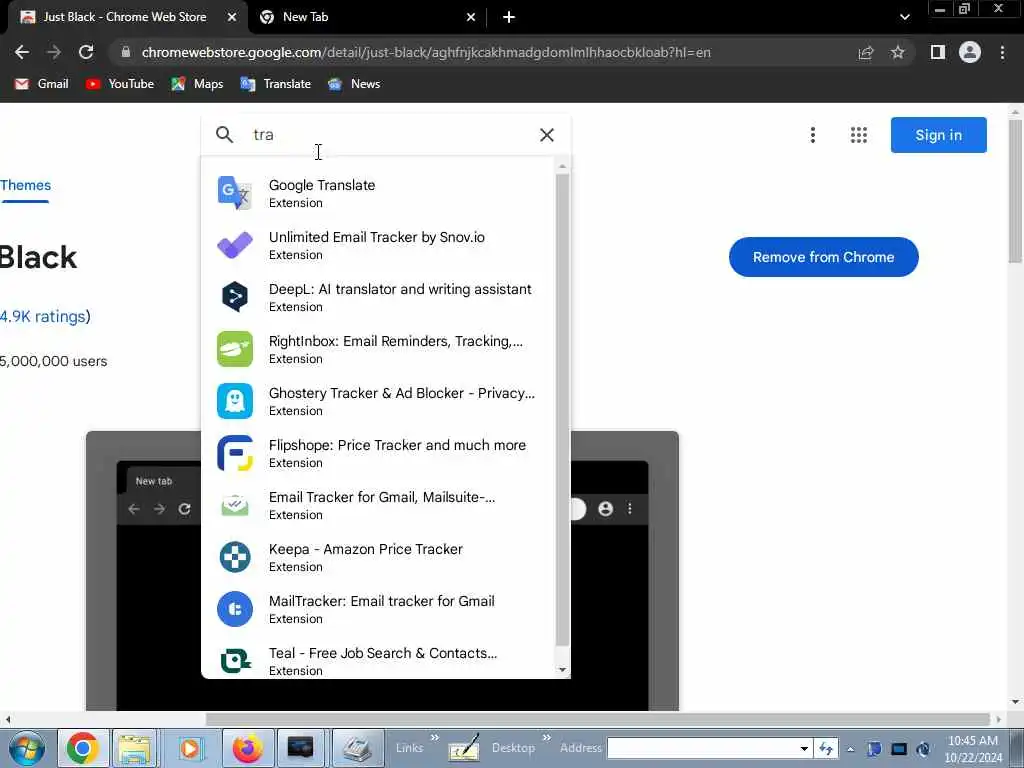Screen dimensions: 1024x768
Task: Bookmark this page with the star
Action: [x=897, y=52]
